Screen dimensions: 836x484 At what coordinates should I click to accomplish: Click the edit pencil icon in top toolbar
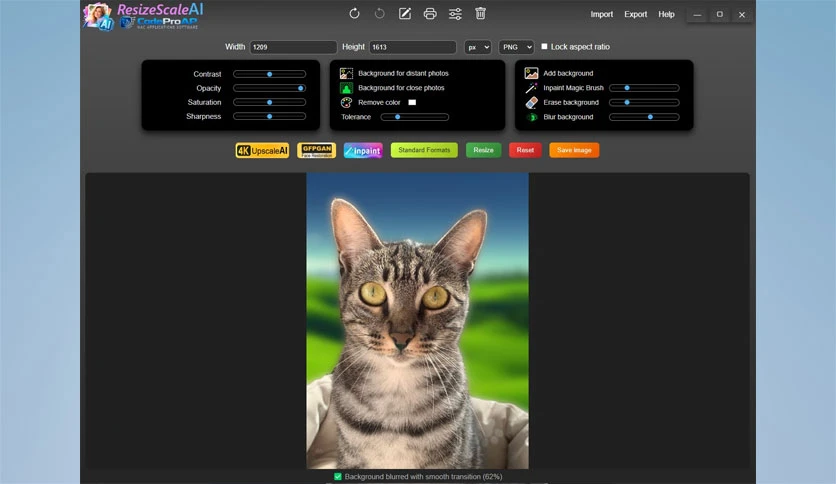[405, 14]
